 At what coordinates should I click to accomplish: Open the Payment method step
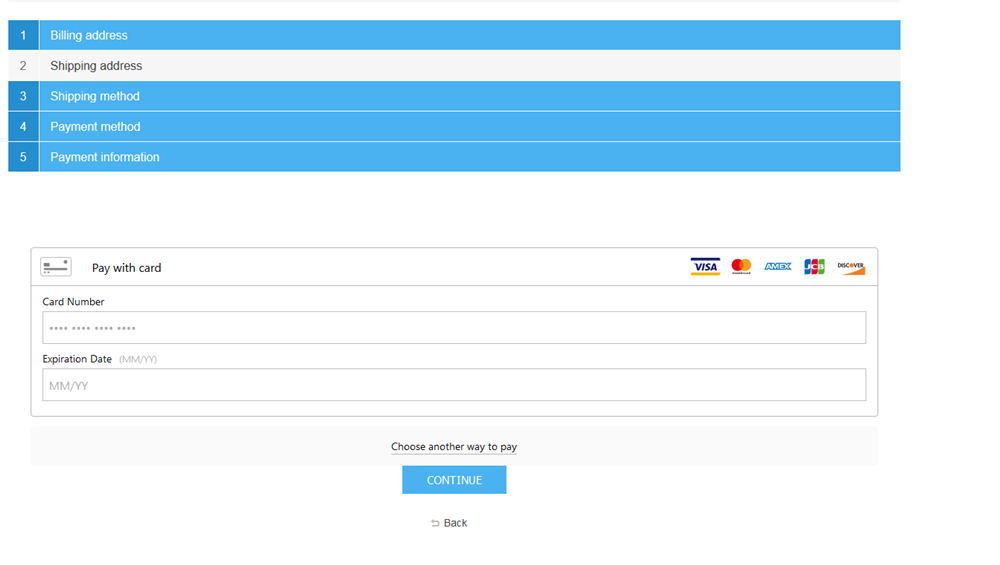click(454, 127)
